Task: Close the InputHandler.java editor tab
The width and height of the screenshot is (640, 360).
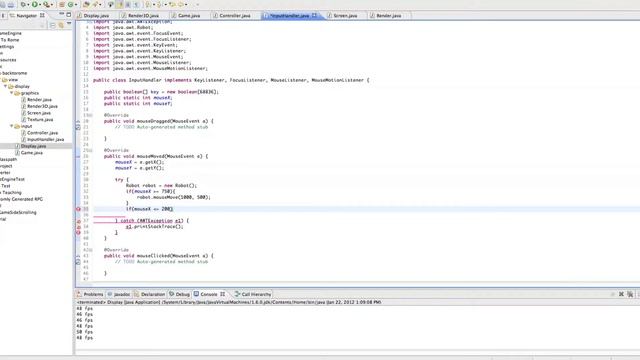Action: click(314, 16)
